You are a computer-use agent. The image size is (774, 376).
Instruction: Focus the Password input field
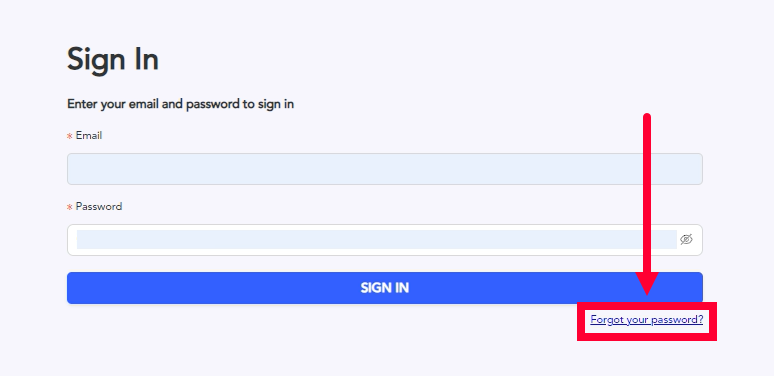click(377, 240)
